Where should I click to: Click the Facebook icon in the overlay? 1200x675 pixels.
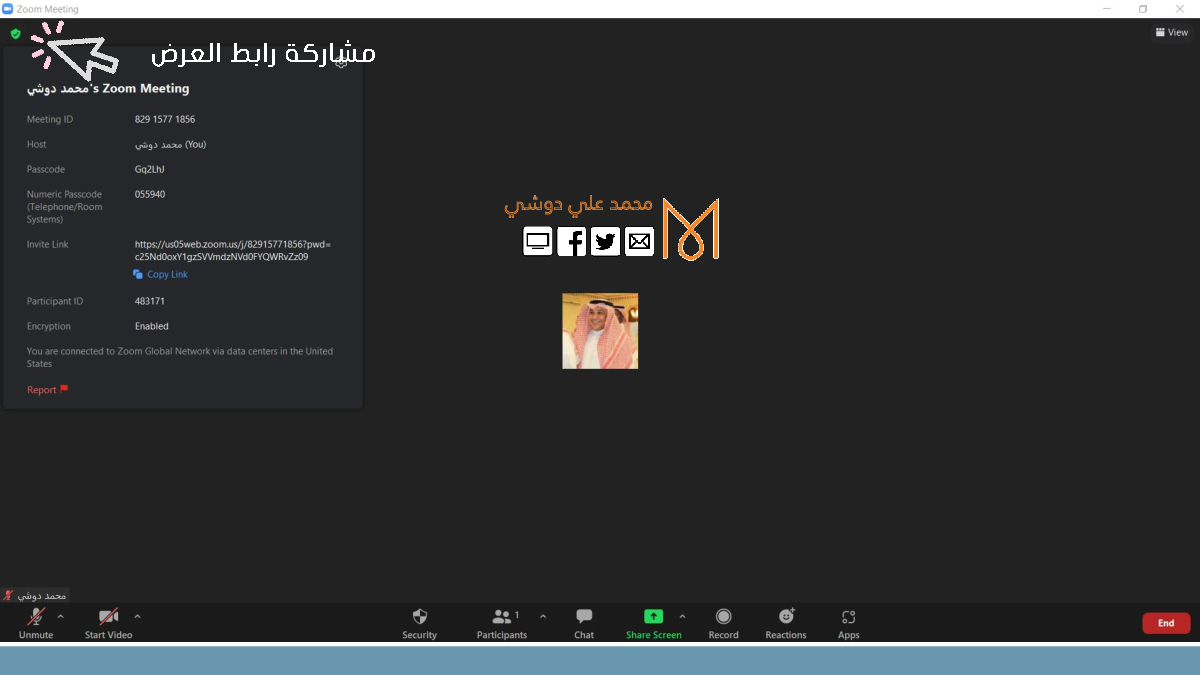point(572,241)
